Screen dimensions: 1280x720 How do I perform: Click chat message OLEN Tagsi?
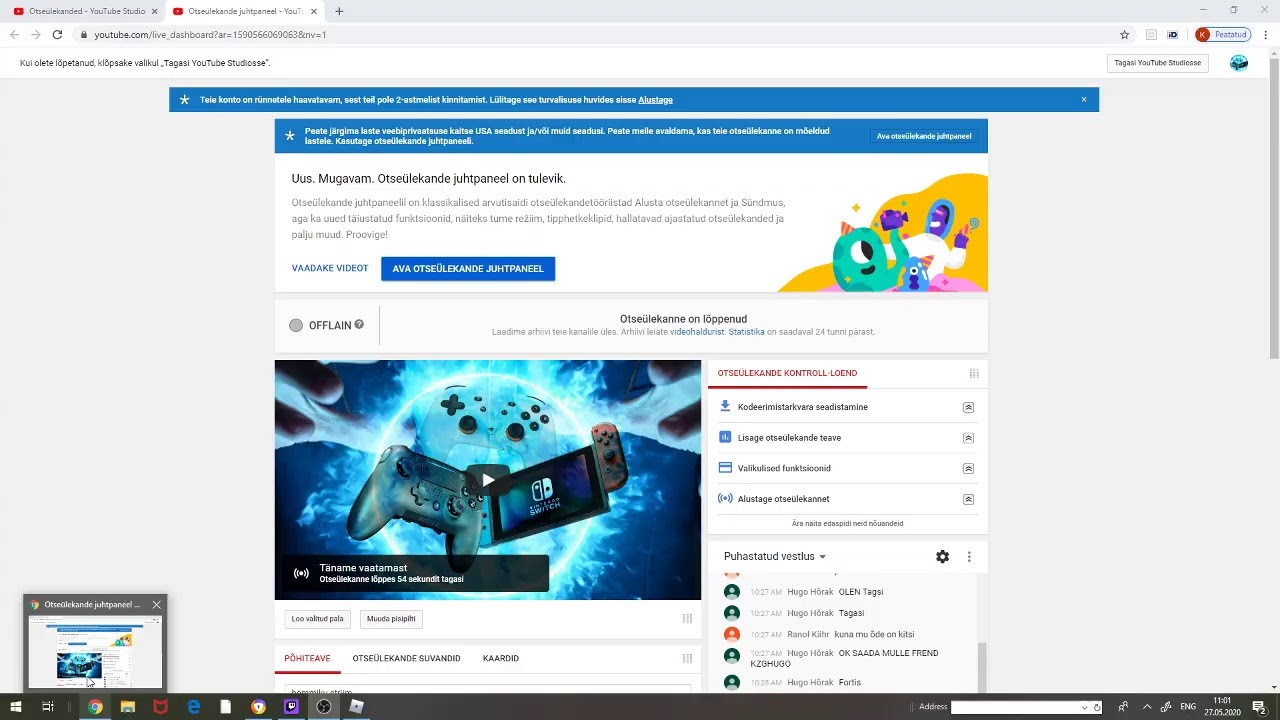coord(861,592)
